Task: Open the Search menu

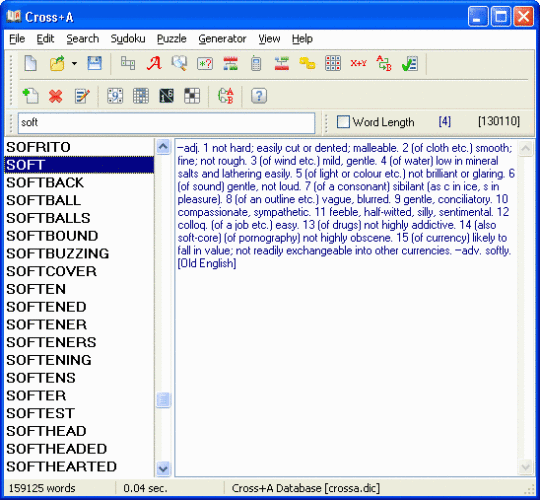Action: pyautogui.click(x=83, y=39)
